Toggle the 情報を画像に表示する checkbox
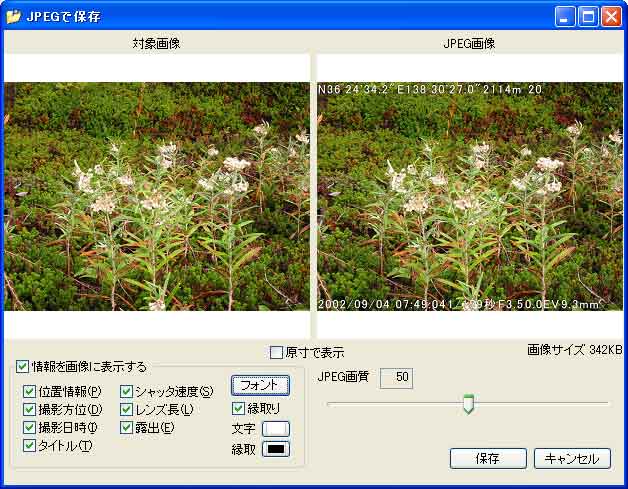Screen dimensions: 628x489 coord(23,367)
